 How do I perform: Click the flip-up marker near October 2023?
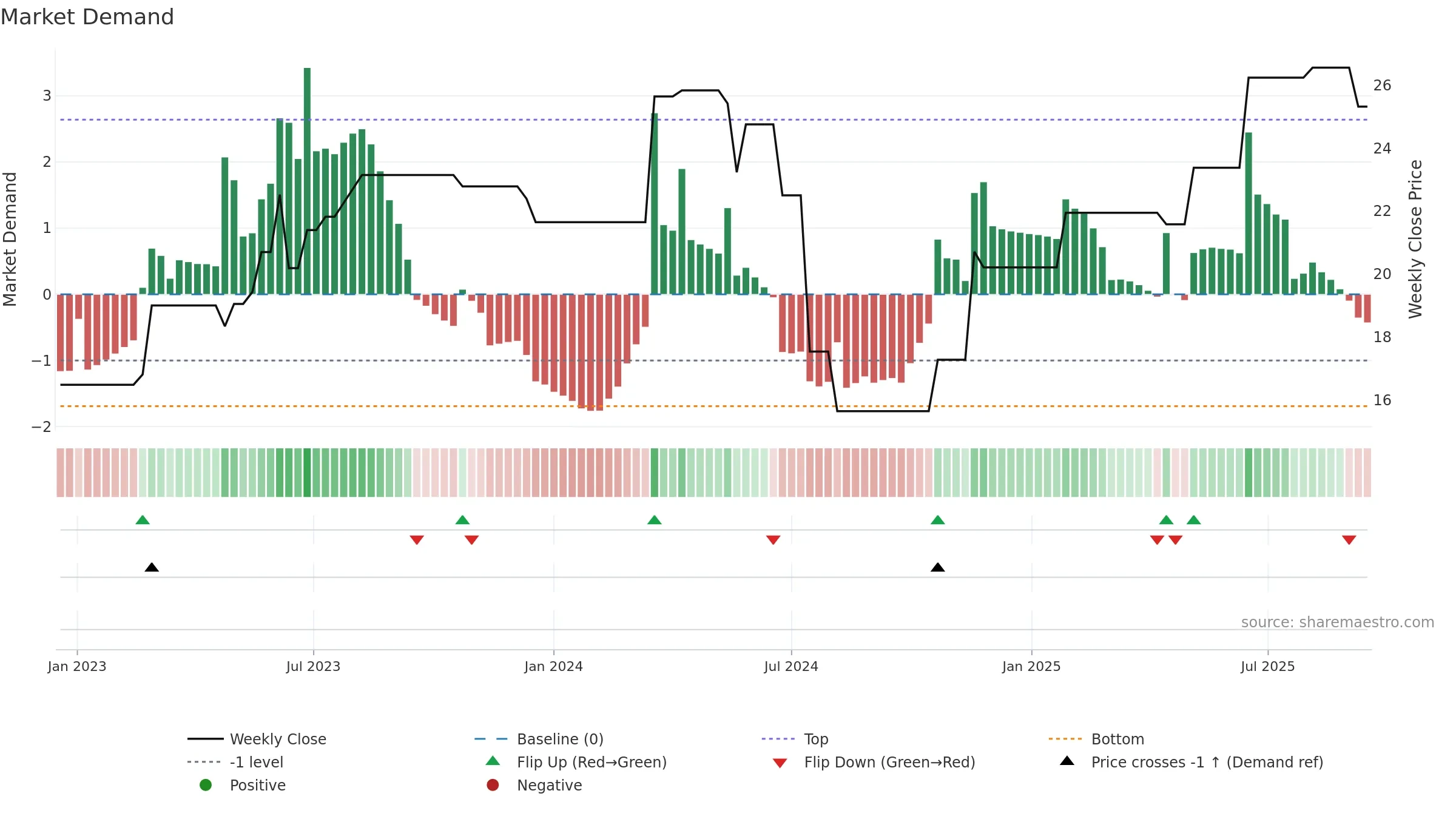(462, 520)
